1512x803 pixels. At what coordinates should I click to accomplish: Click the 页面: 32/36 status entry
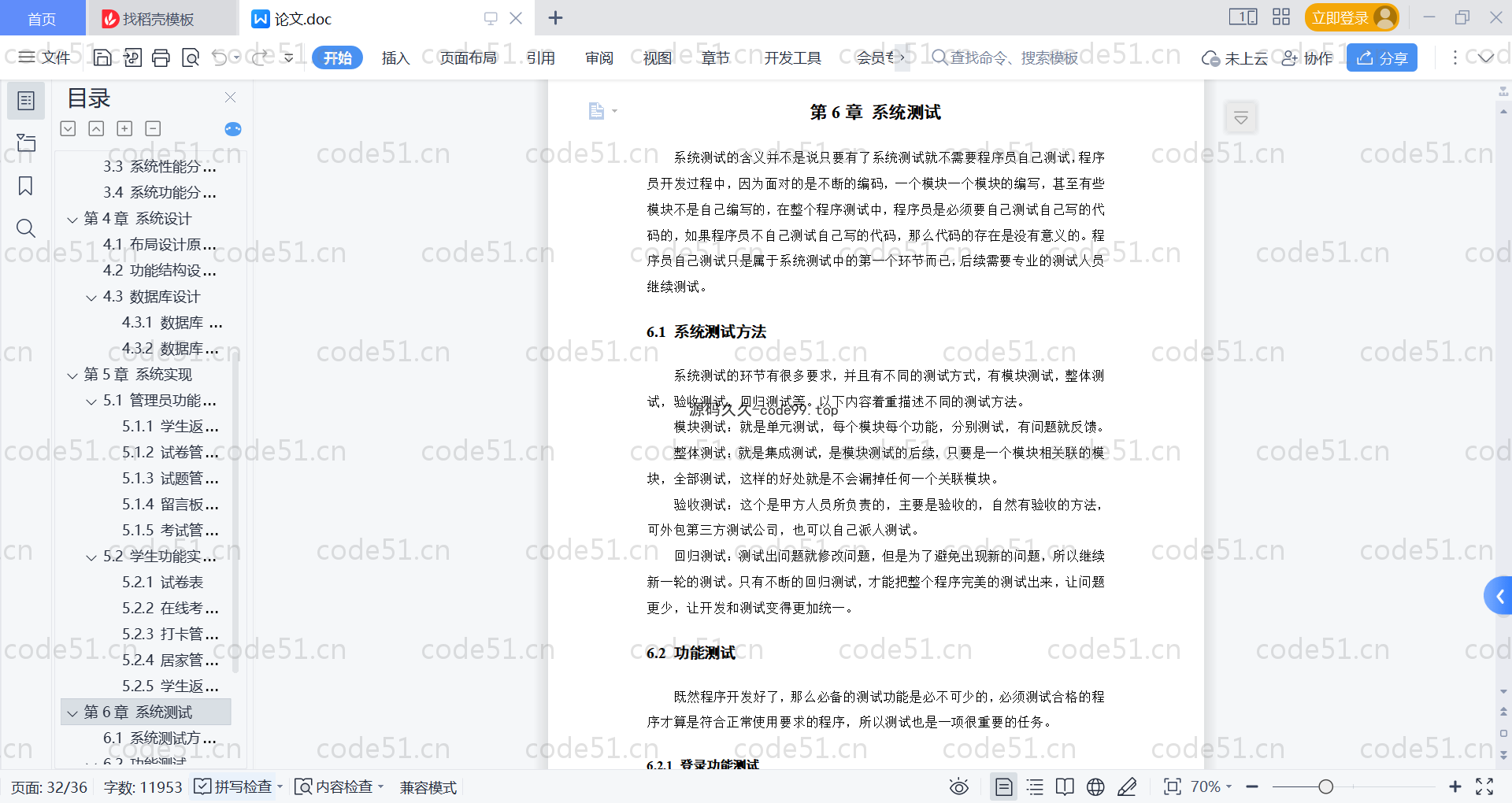pos(49,786)
